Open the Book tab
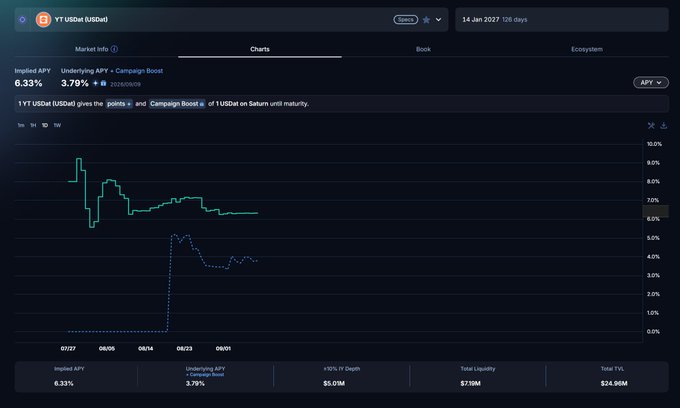Viewport: 680px width, 408px height. point(423,49)
